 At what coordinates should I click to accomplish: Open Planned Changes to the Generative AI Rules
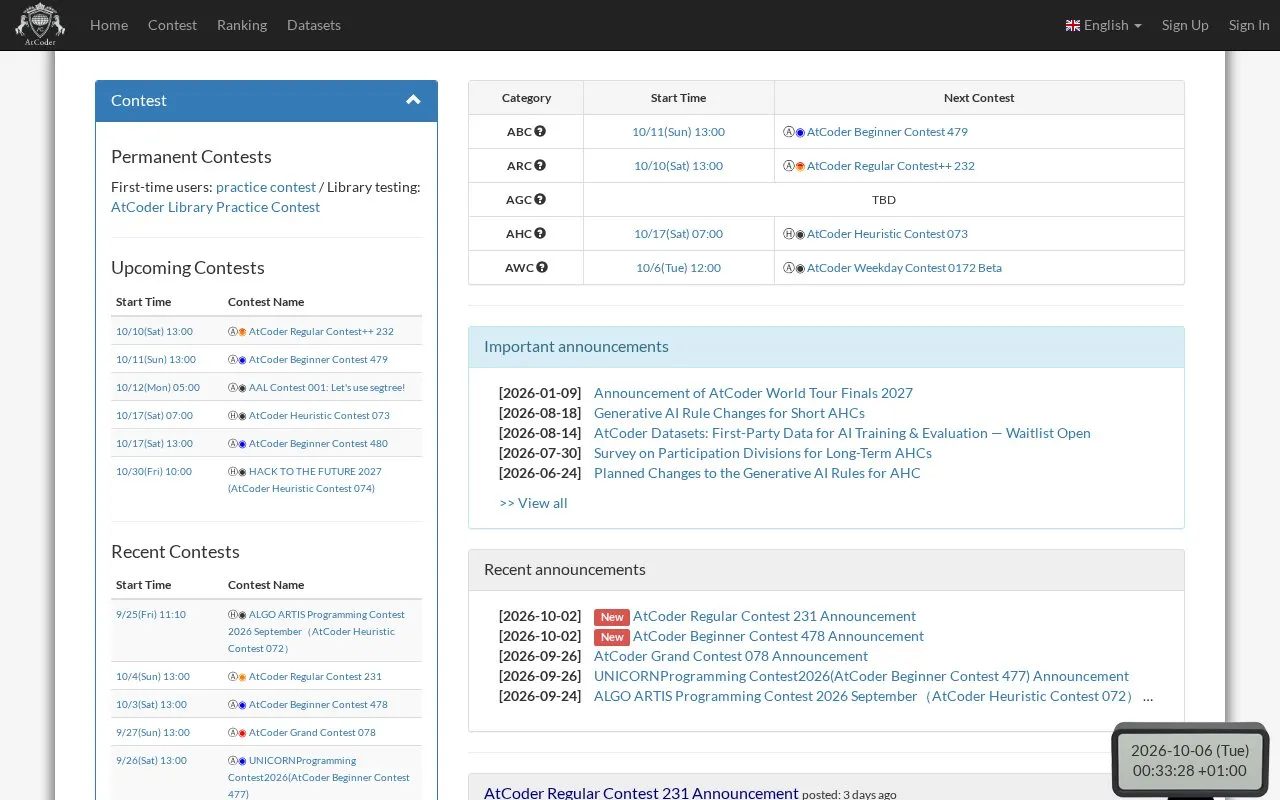tap(757, 473)
